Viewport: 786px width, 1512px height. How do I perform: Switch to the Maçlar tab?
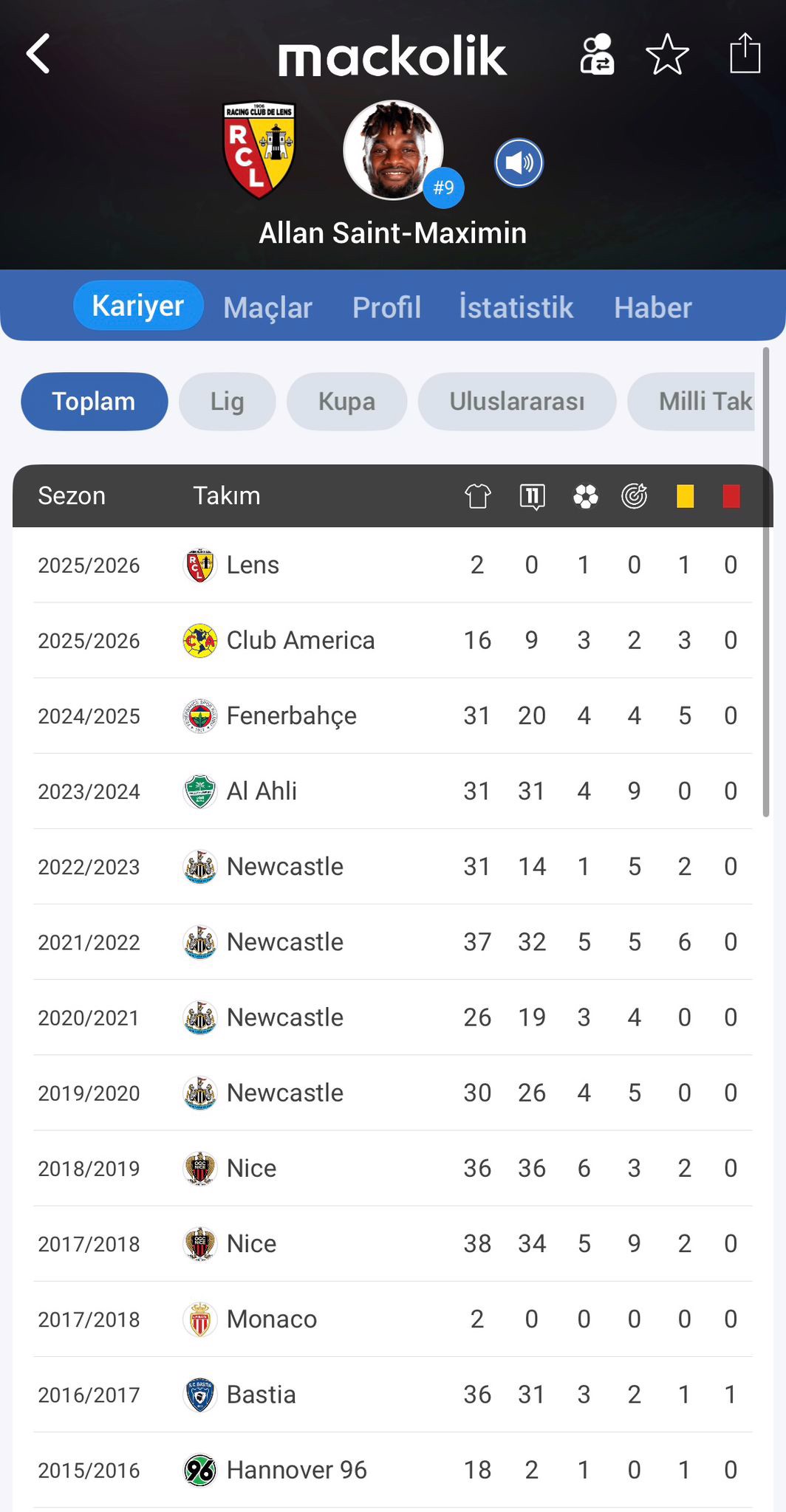(267, 307)
